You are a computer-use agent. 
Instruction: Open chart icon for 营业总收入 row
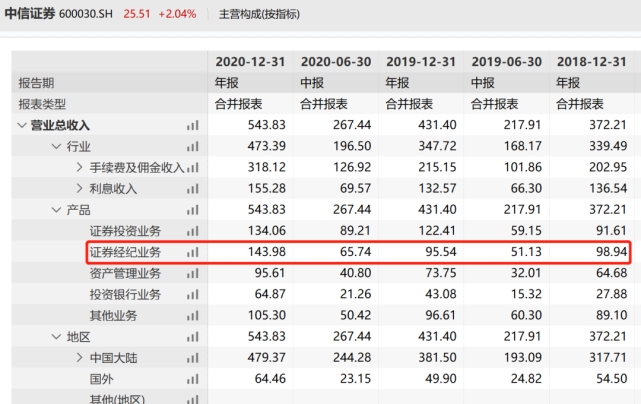(193, 126)
